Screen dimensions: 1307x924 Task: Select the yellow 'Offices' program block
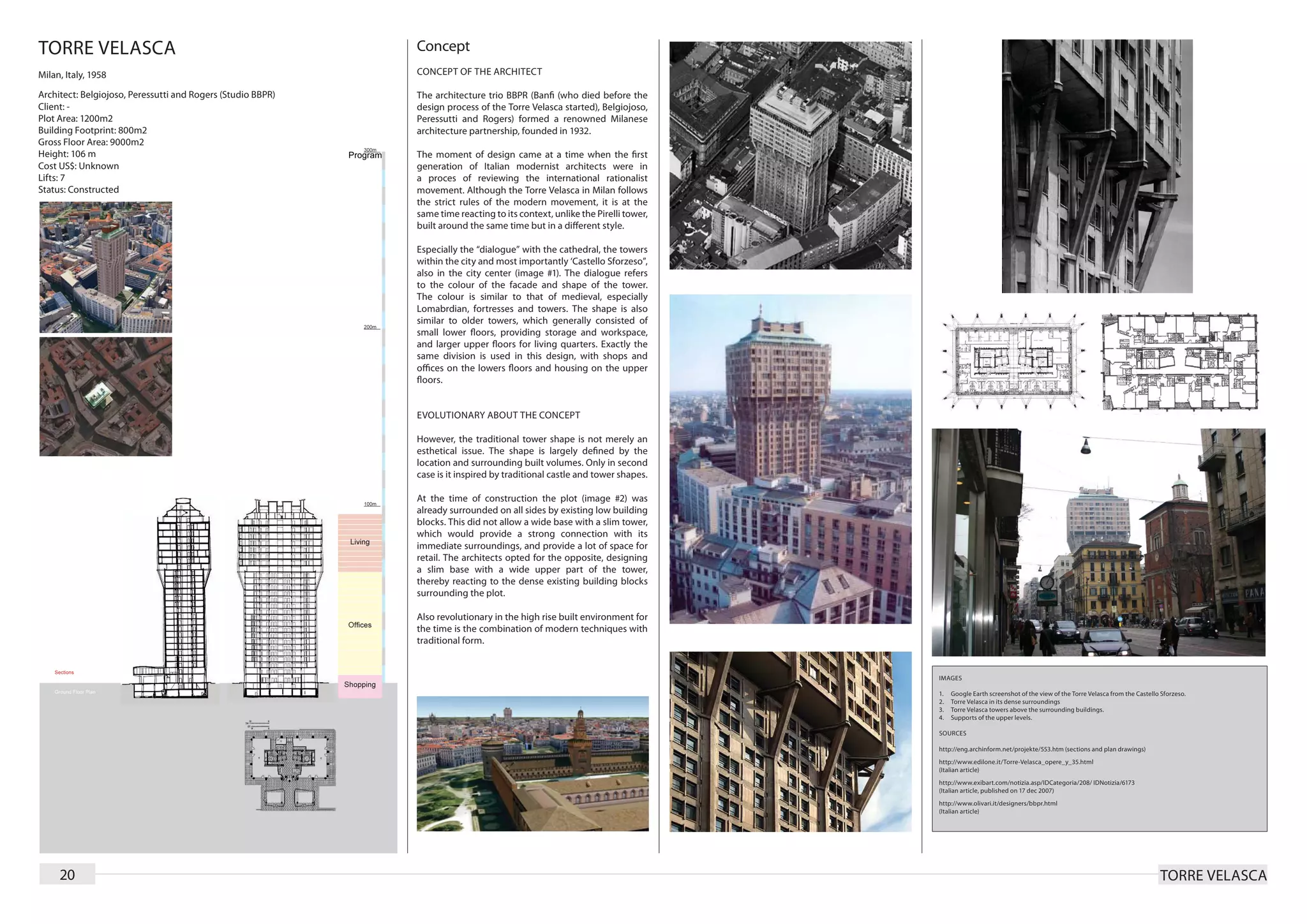point(360,624)
